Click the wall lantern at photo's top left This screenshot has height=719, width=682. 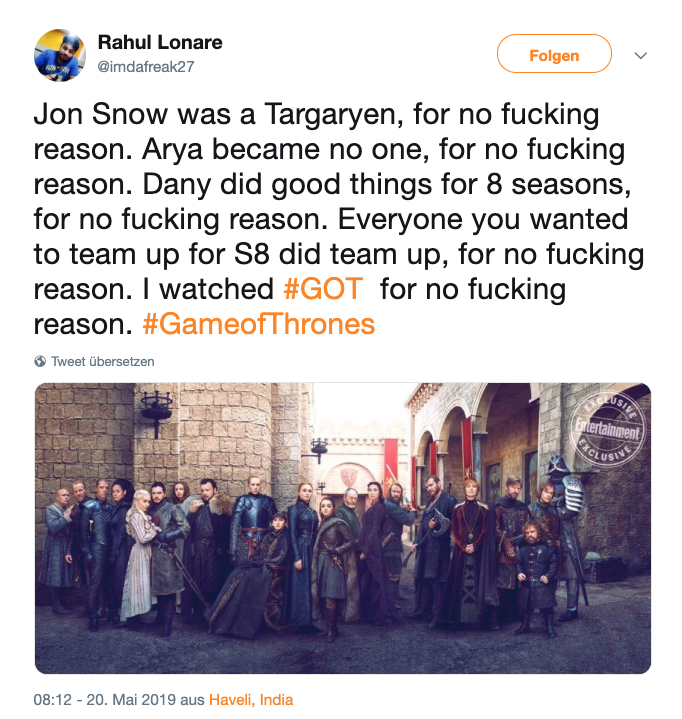pyautogui.click(x=156, y=412)
